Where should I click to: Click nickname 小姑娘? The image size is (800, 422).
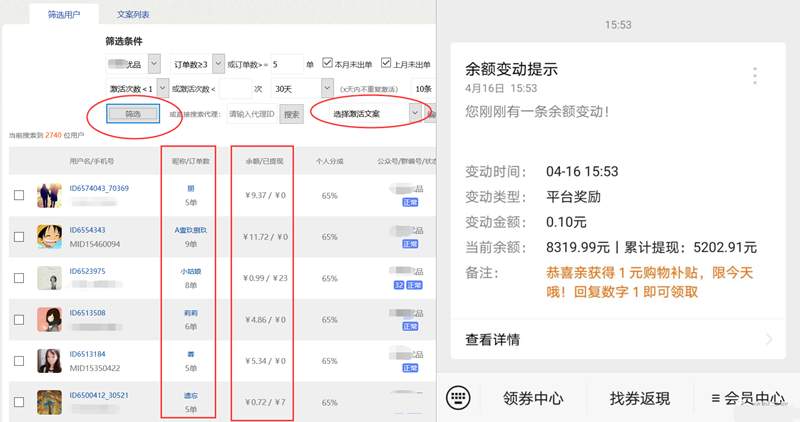pos(191,271)
